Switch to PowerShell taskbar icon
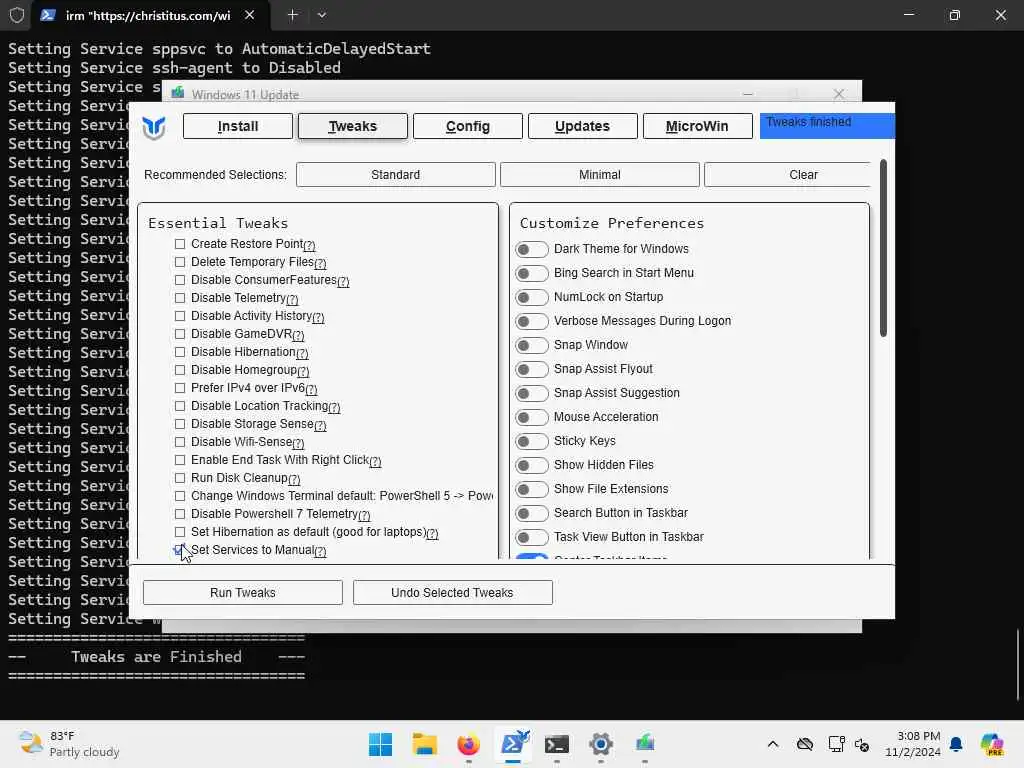Viewport: 1024px width, 768px height. (x=513, y=744)
